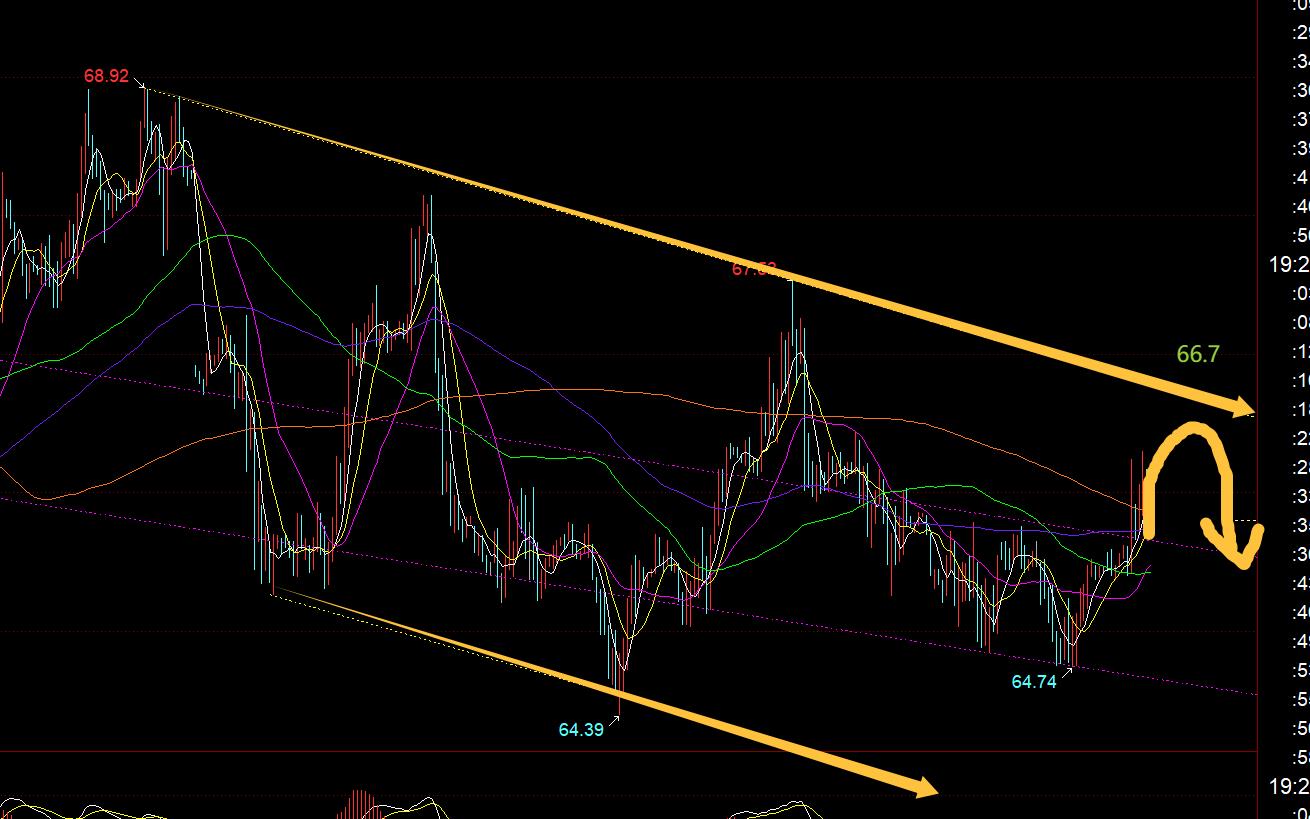Click the candlestick wick at the 64.39 low
Image resolution: width=1310 pixels, height=819 pixels.
[620, 700]
